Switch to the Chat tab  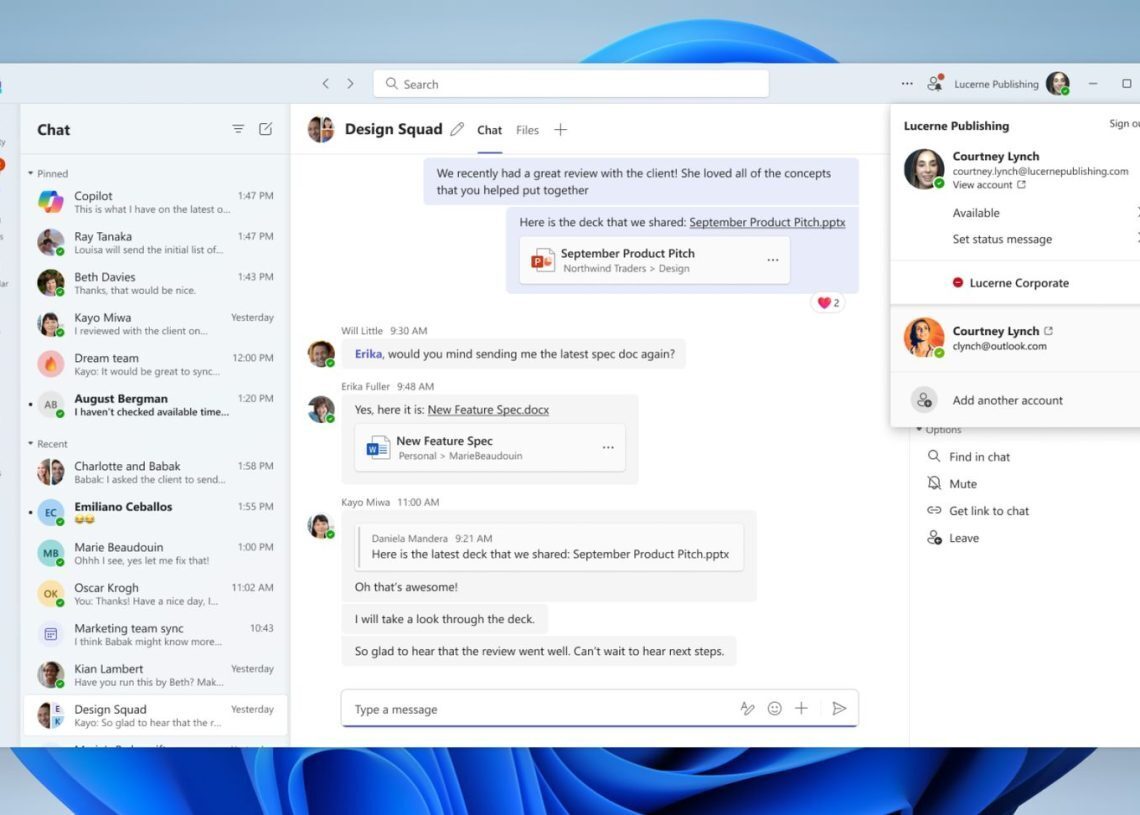[x=489, y=130]
